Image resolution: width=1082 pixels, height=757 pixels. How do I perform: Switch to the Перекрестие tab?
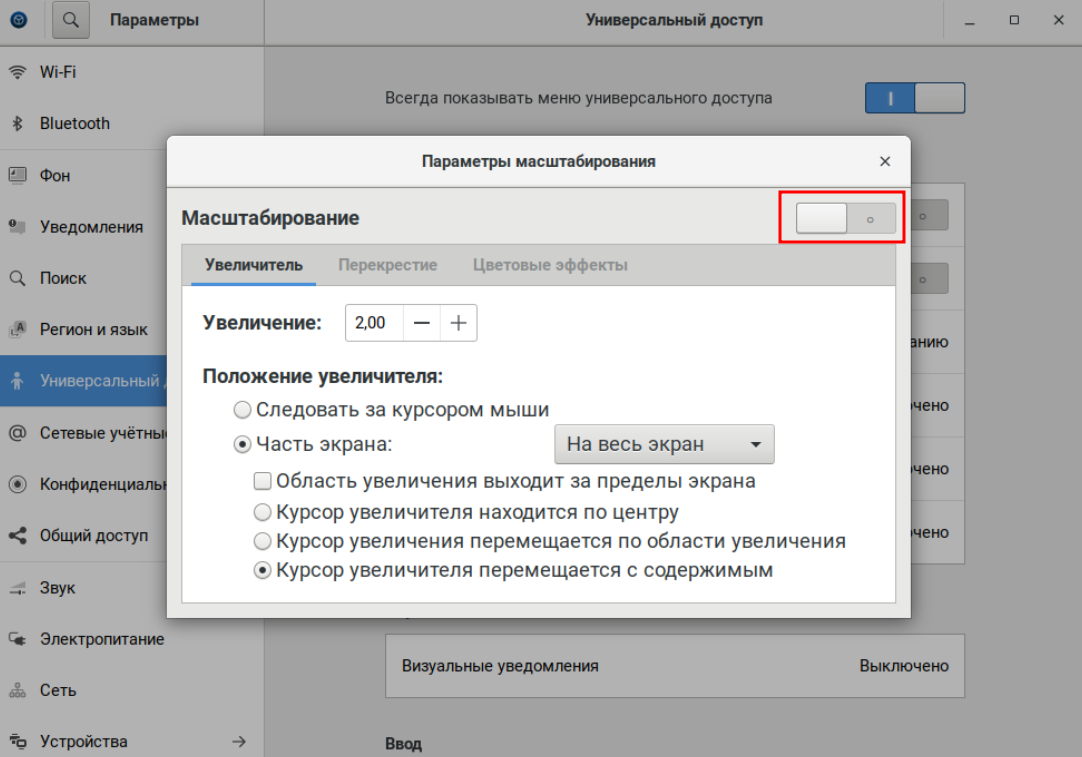click(387, 265)
